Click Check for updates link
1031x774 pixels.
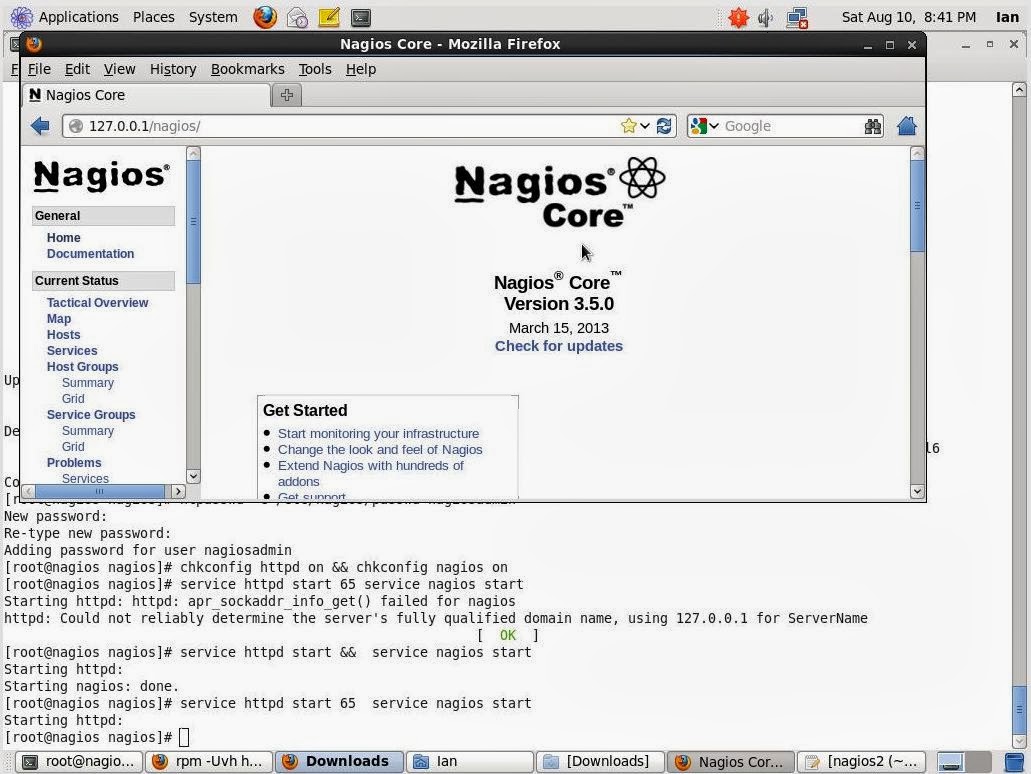point(558,346)
